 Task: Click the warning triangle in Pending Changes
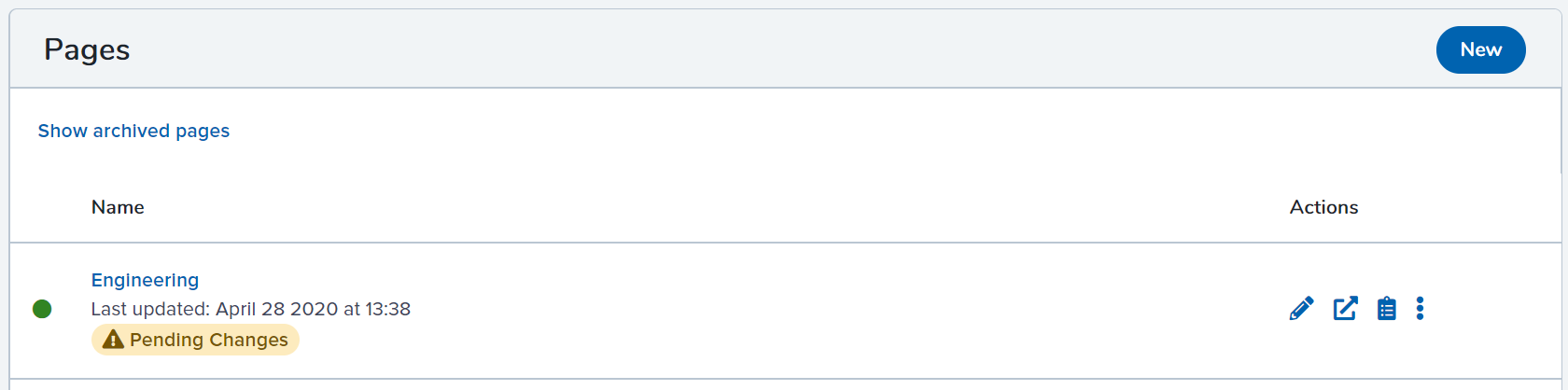(x=113, y=340)
